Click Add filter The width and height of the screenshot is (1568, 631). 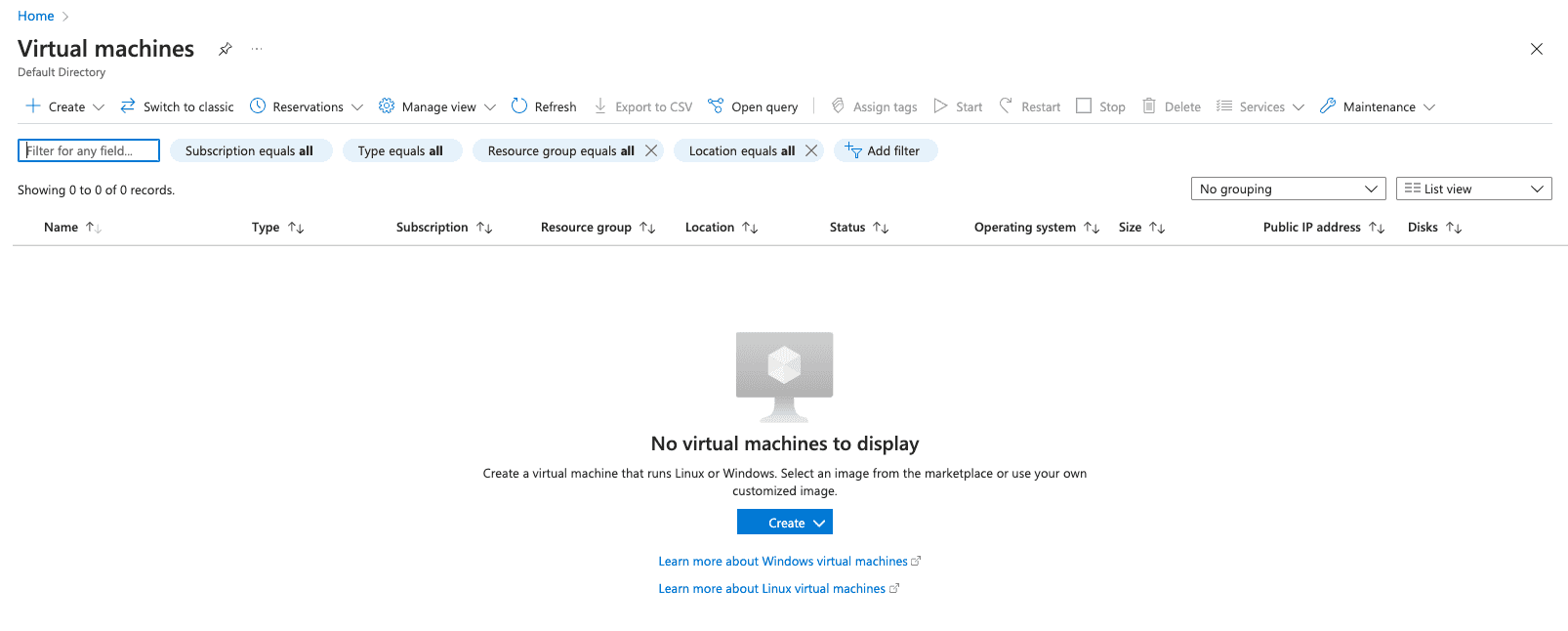click(886, 150)
